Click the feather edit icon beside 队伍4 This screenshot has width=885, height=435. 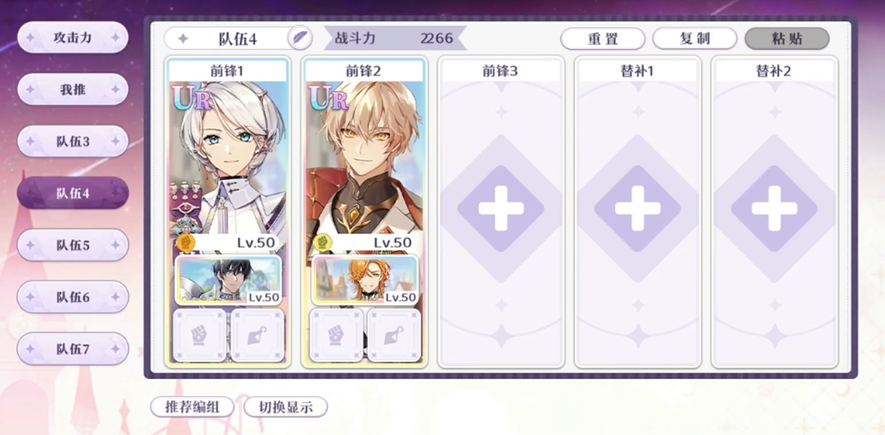300,38
